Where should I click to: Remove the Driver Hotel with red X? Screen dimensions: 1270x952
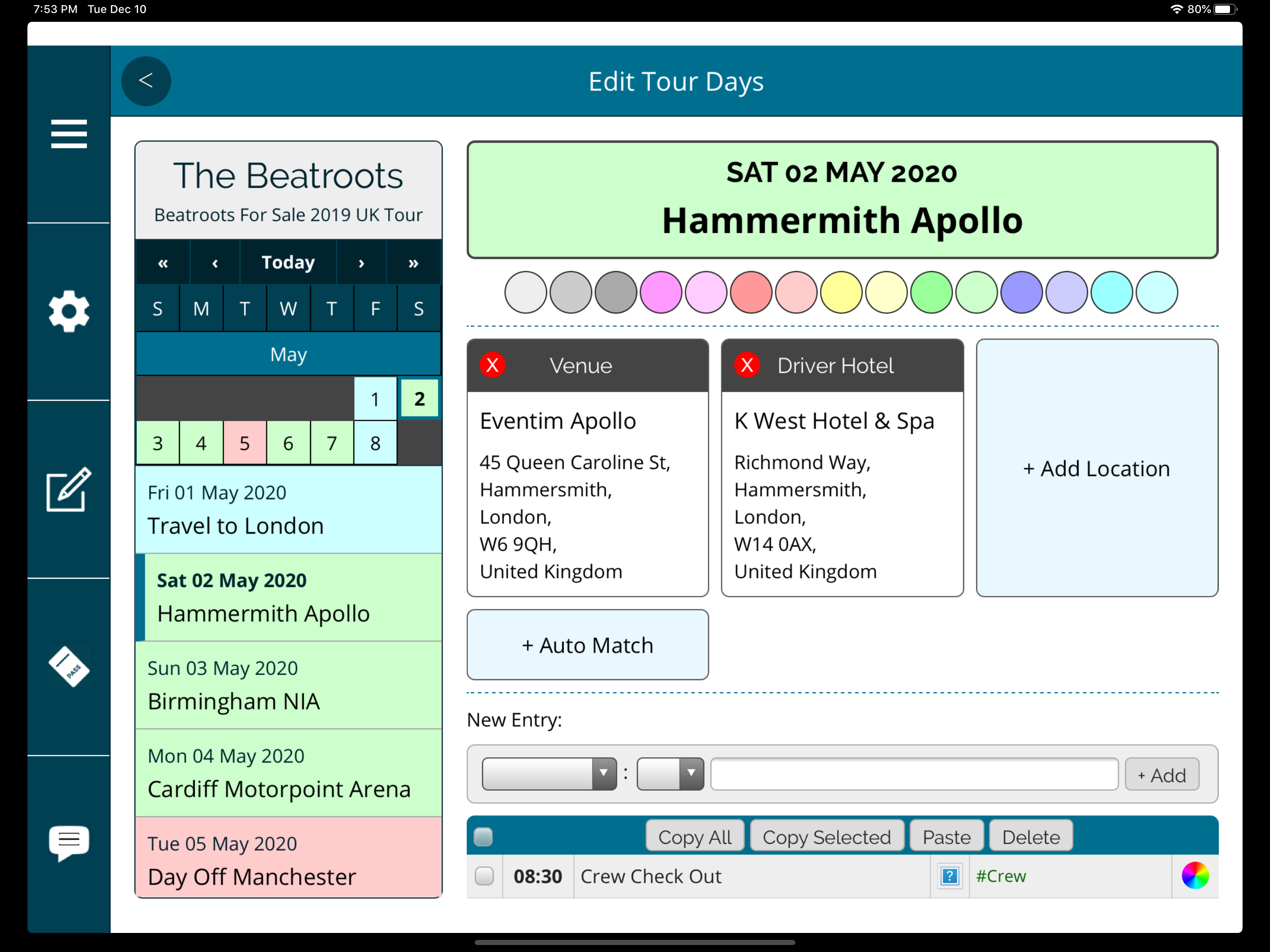[x=747, y=365]
